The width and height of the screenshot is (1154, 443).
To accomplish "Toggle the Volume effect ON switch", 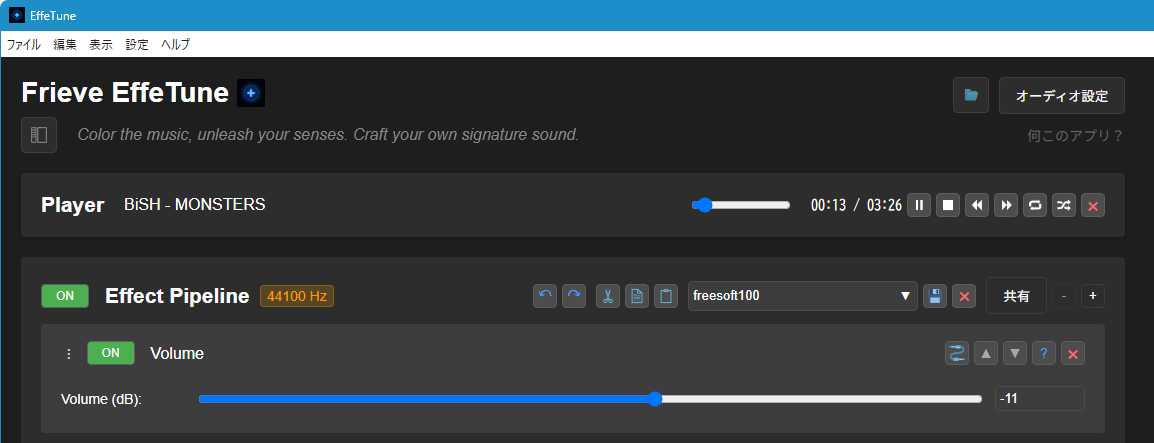I will tap(111, 353).
